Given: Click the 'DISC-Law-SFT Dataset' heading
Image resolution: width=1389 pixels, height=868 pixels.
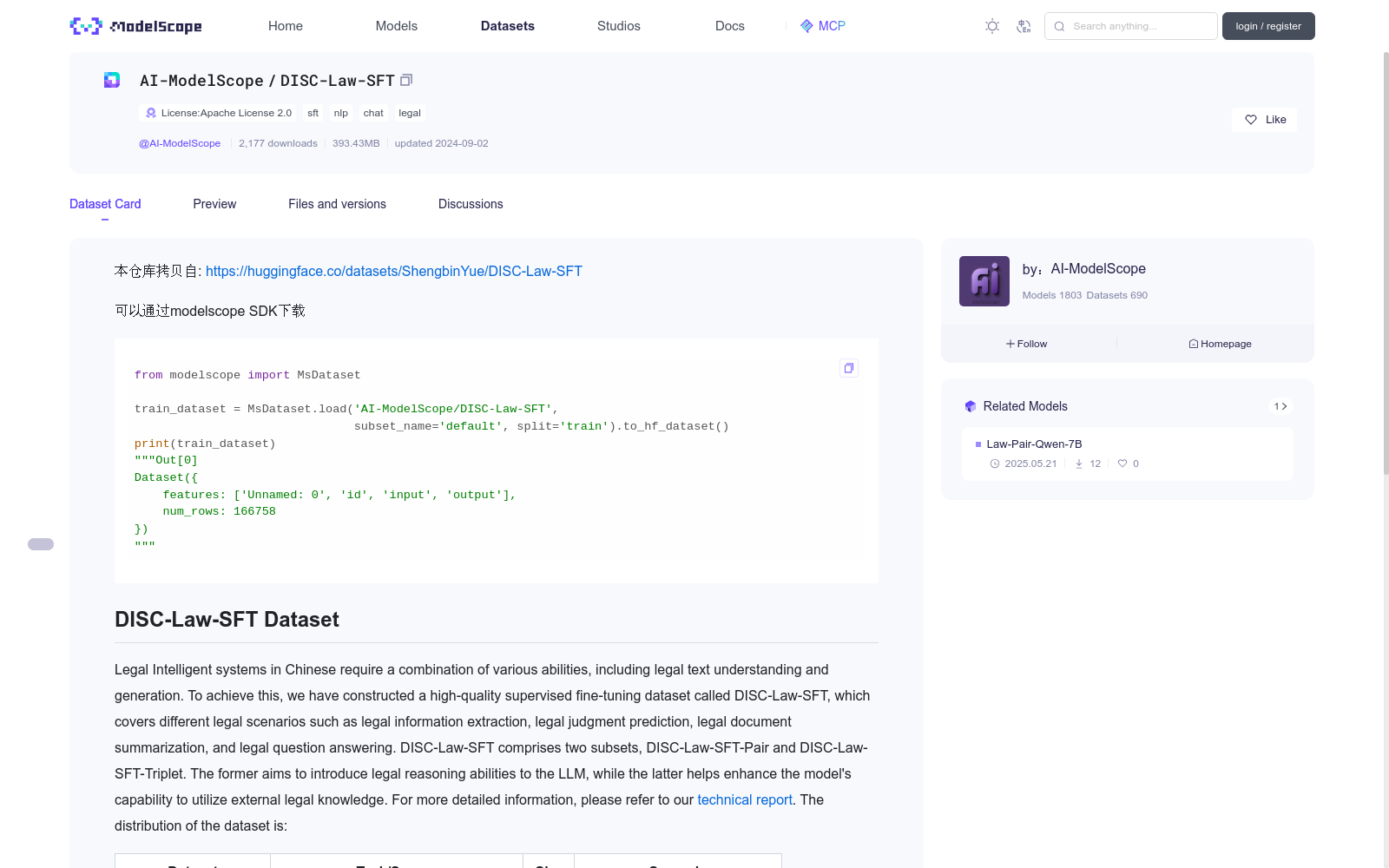Looking at the screenshot, I should coord(227,619).
